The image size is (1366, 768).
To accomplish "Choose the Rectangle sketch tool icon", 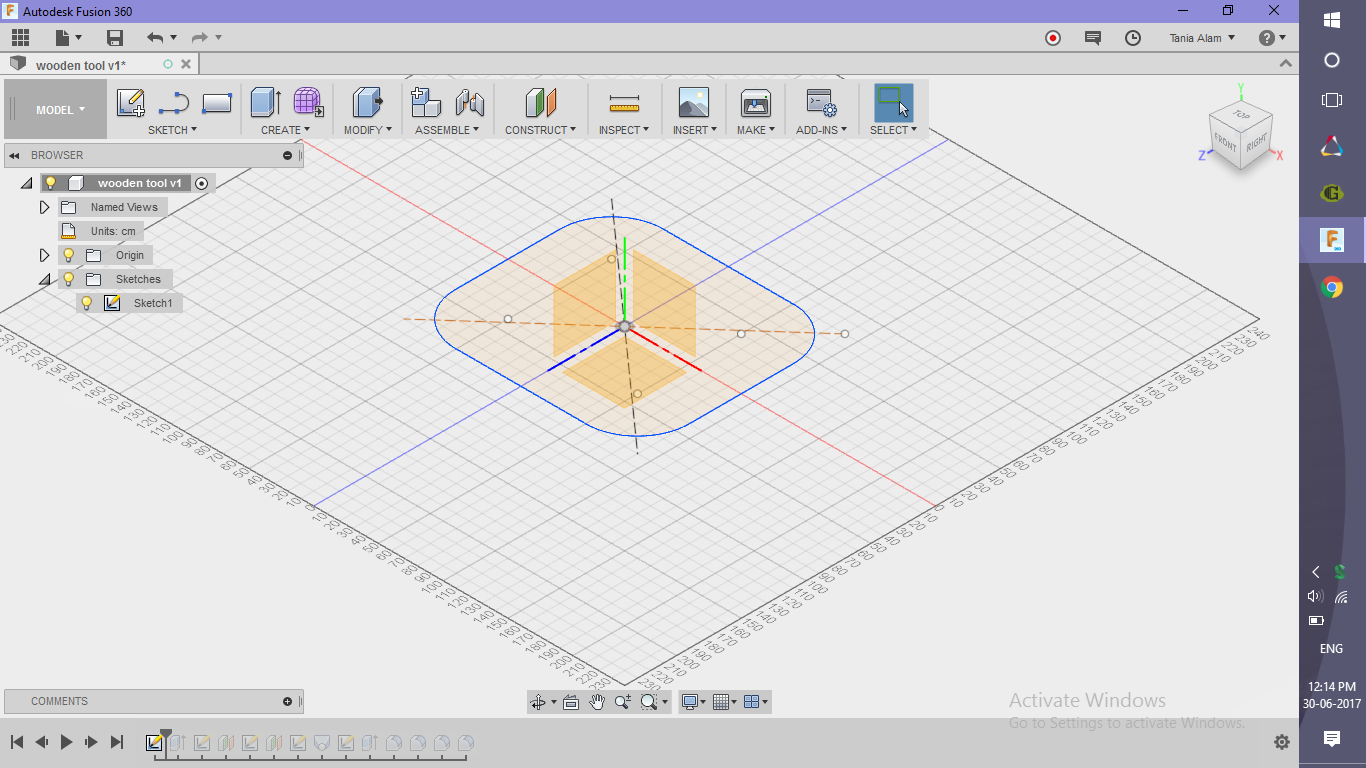I will 217,103.
